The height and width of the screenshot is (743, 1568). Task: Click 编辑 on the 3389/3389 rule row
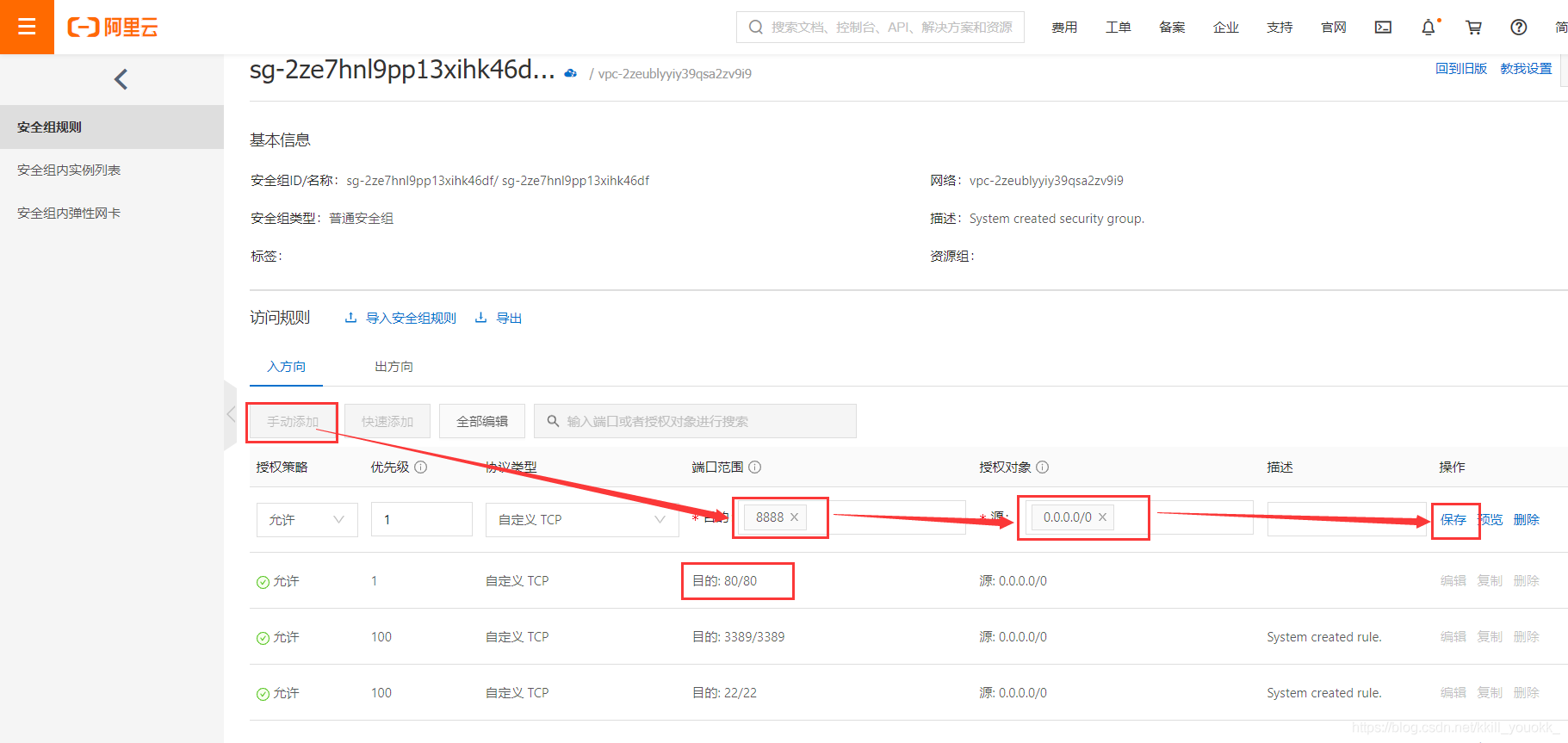coord(1453,636)
